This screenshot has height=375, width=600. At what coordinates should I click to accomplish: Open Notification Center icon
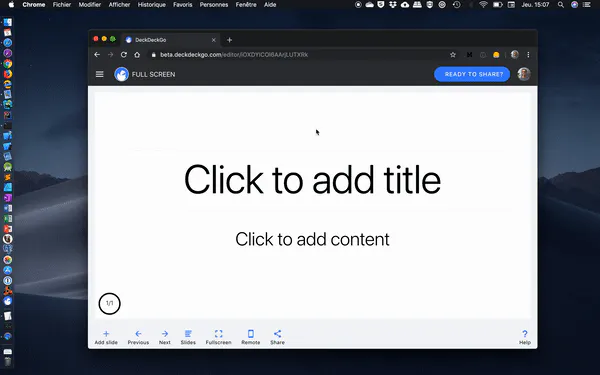click(587, 5)
